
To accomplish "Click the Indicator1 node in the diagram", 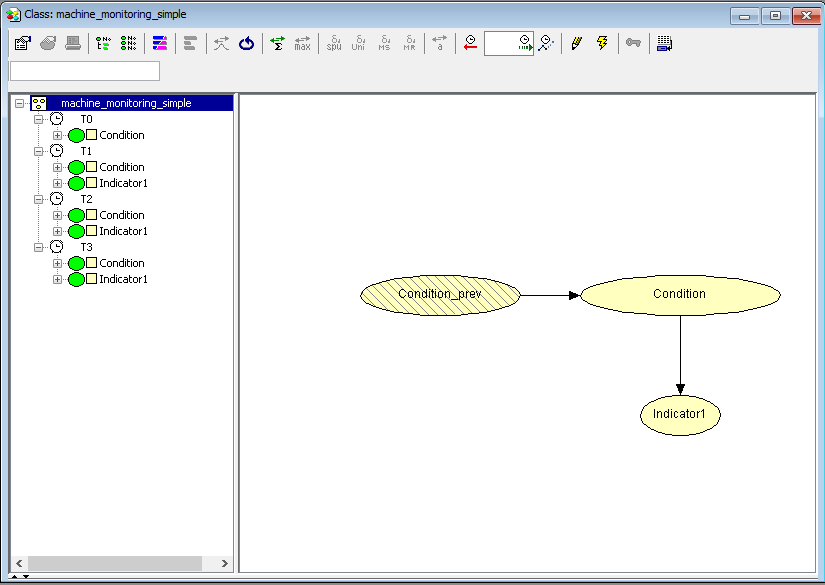I will [x=679, y=414].
